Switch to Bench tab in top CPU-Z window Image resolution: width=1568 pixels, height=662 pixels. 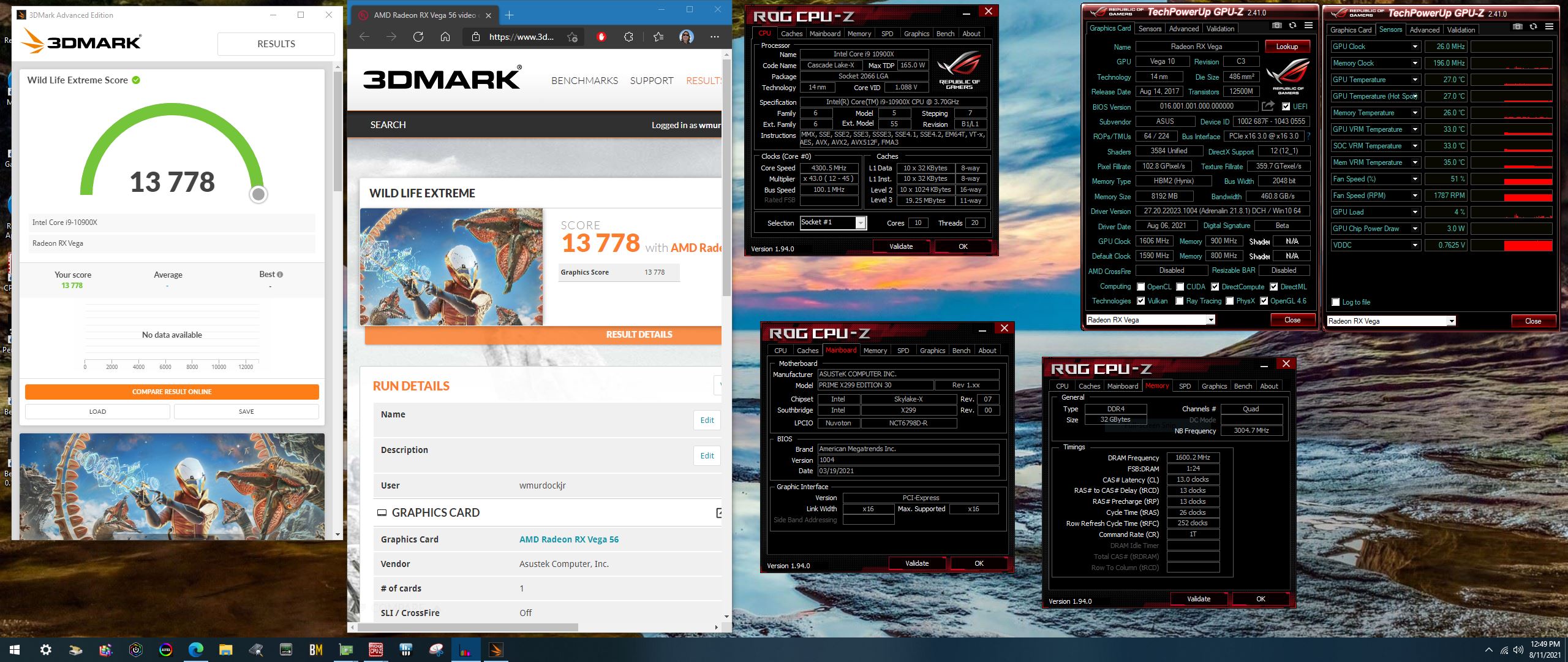point(945,34)
